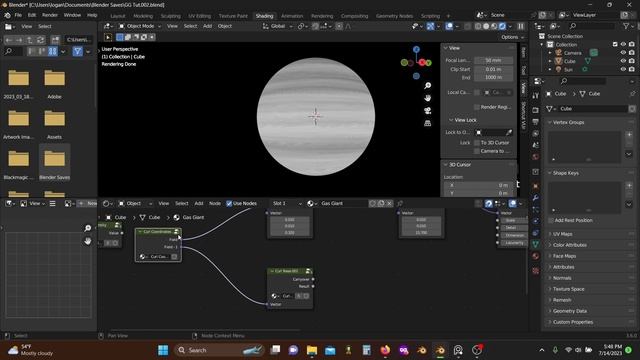Viewport: 640px width, 360px height.
Task: Open the Material properties tab (red sphere icon)
Action: click(536, 256)
